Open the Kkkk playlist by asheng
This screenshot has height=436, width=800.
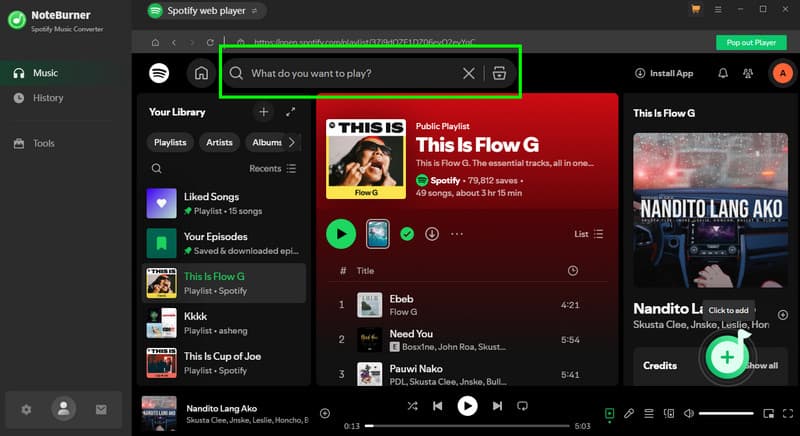coord(223,323)
